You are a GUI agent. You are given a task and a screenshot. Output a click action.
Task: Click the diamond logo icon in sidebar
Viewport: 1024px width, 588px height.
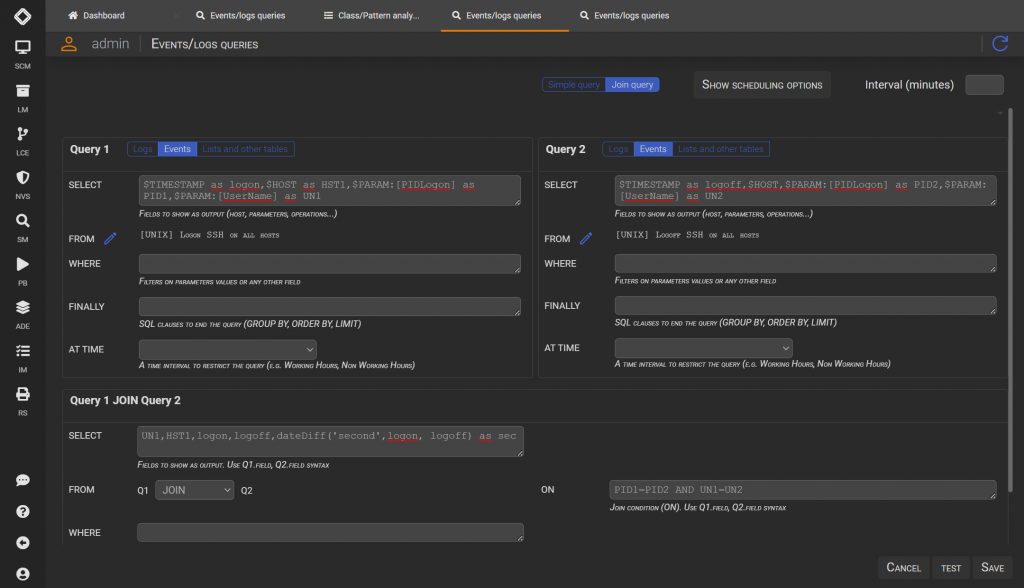pyautogui.click(x=22, y=16)
